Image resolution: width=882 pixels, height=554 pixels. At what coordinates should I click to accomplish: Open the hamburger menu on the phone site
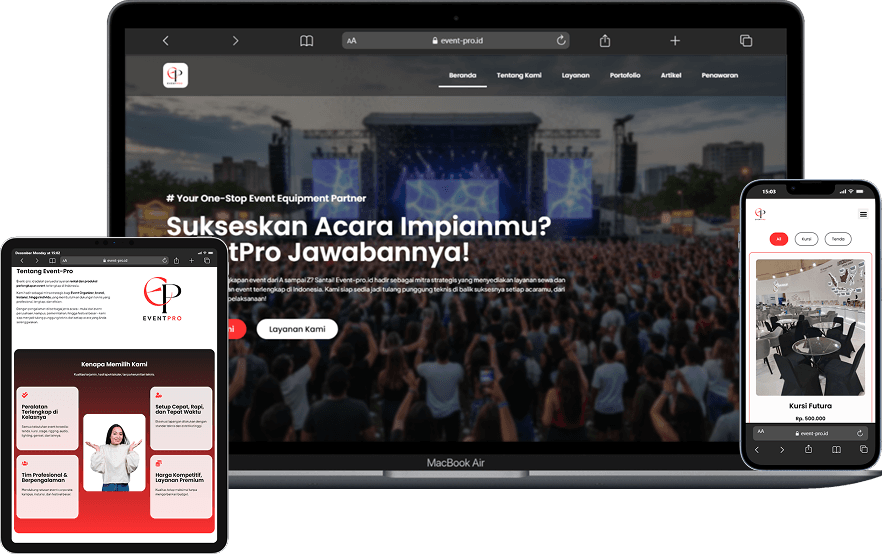(863, 214)
